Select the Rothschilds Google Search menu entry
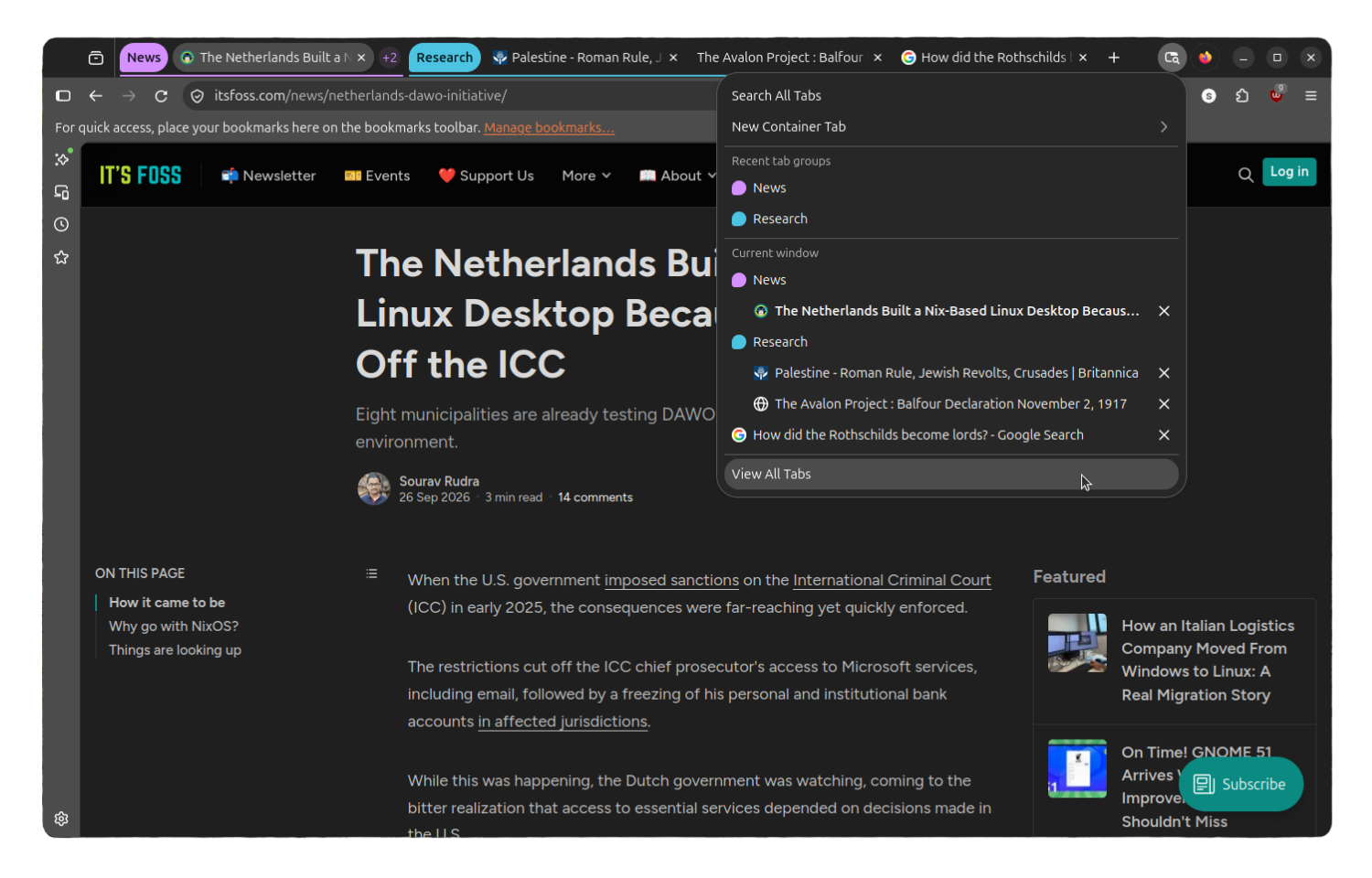 coord(938,436)
